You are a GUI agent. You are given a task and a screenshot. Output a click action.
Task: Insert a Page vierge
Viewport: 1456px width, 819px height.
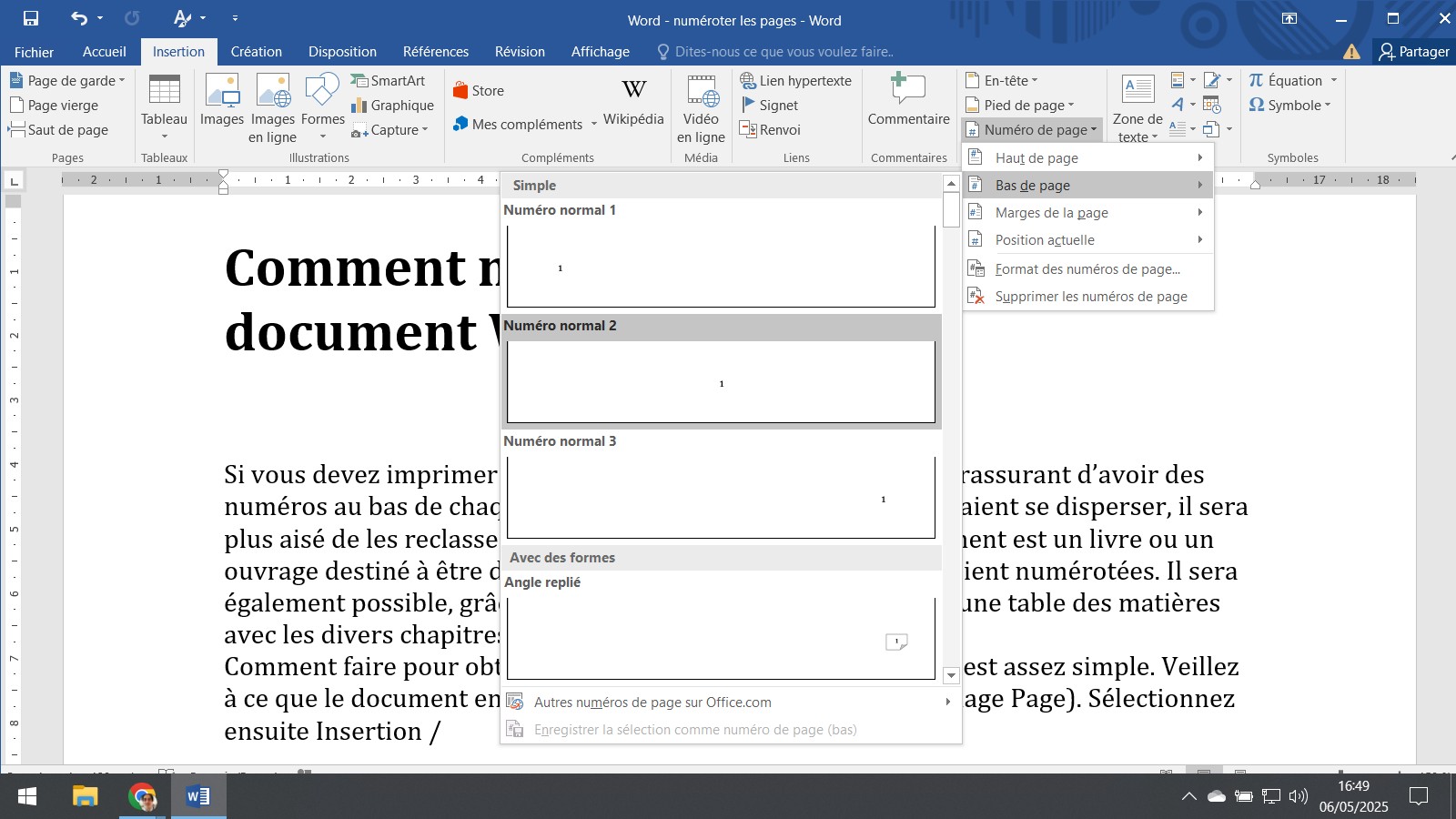tap(54, 105)
